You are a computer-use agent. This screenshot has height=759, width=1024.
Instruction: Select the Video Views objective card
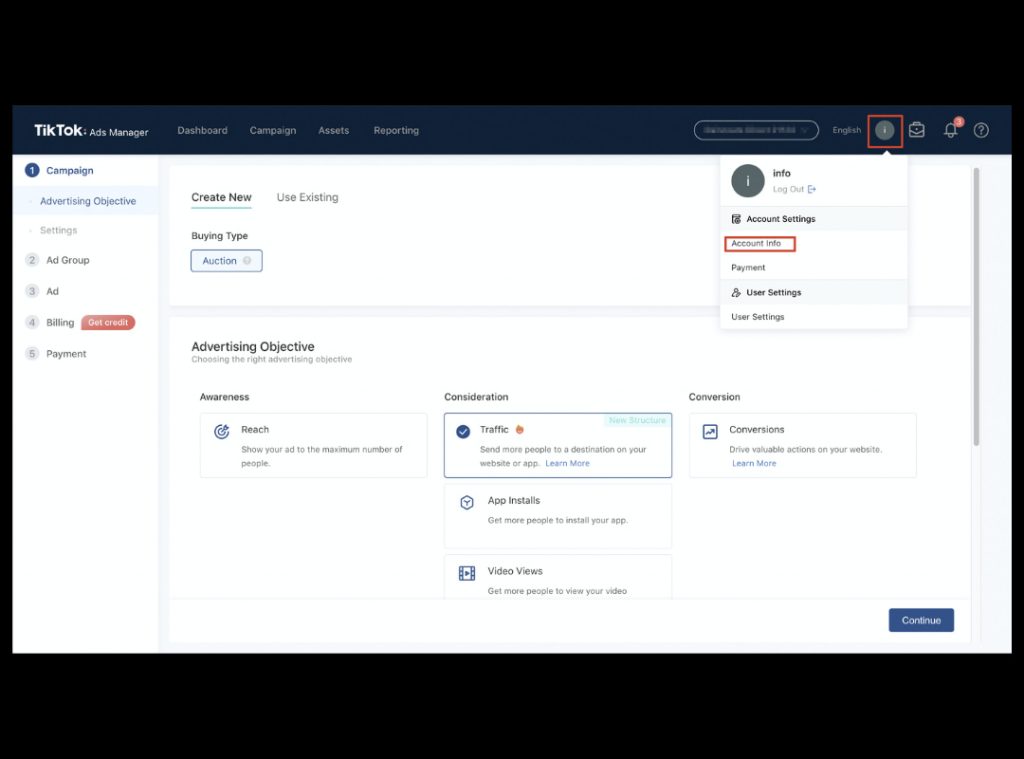[558, 577]
